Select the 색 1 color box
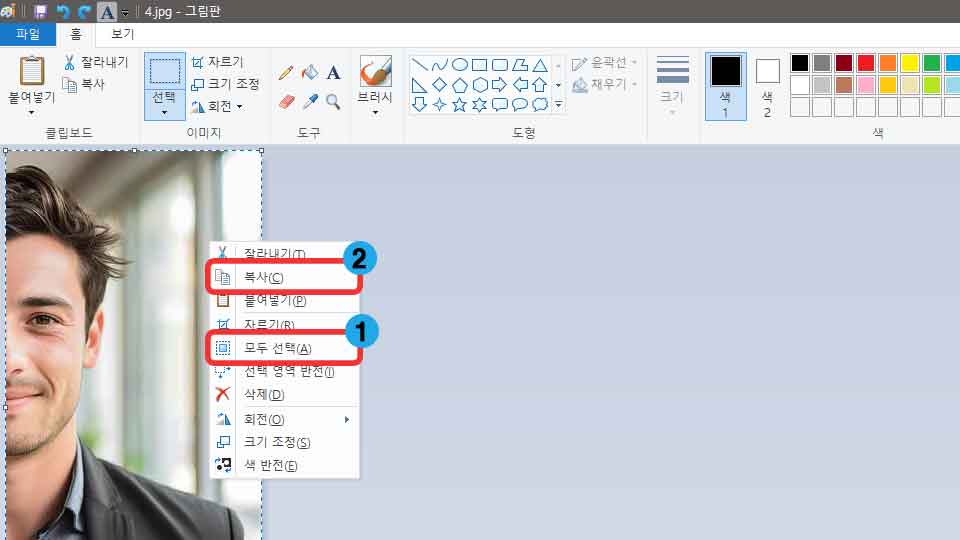960x540 pixels. coord(726,86)
